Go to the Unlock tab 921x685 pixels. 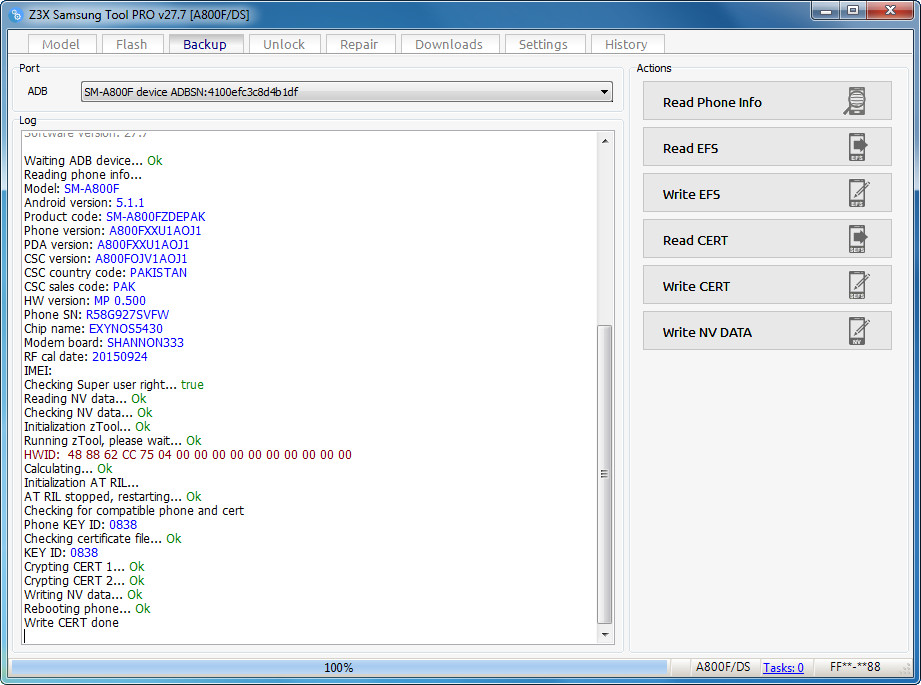(x=284, y=44)
